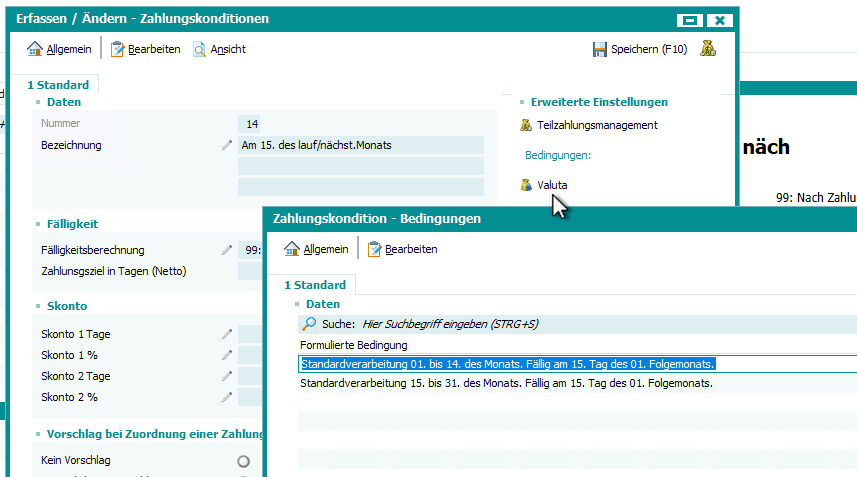Click the pencil icon for Skonto 2 %
The width and height of the screenshot is (857, 477).
(x=227, y=398)
